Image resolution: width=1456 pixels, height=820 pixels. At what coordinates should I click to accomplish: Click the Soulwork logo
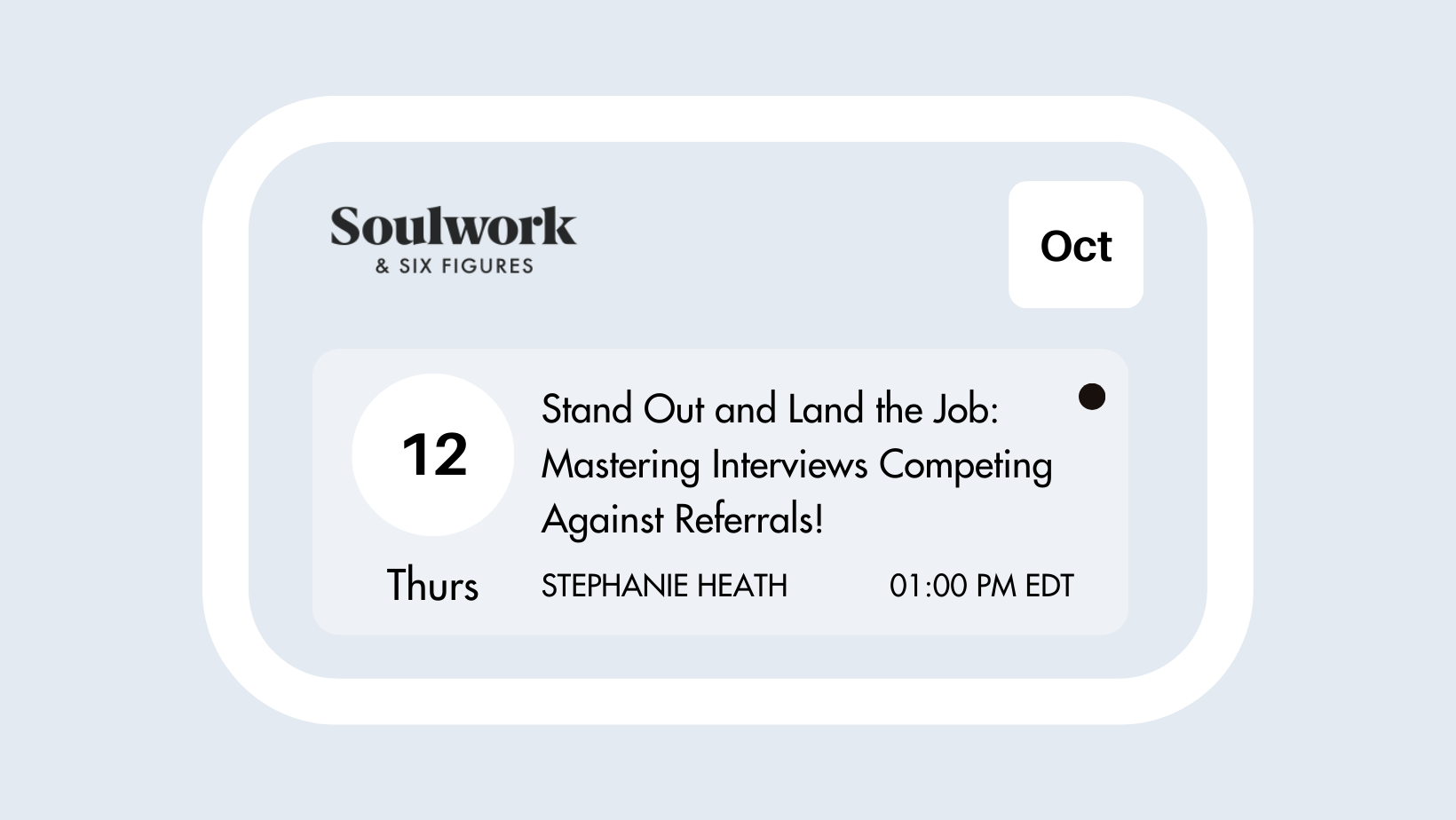point(454,227)
